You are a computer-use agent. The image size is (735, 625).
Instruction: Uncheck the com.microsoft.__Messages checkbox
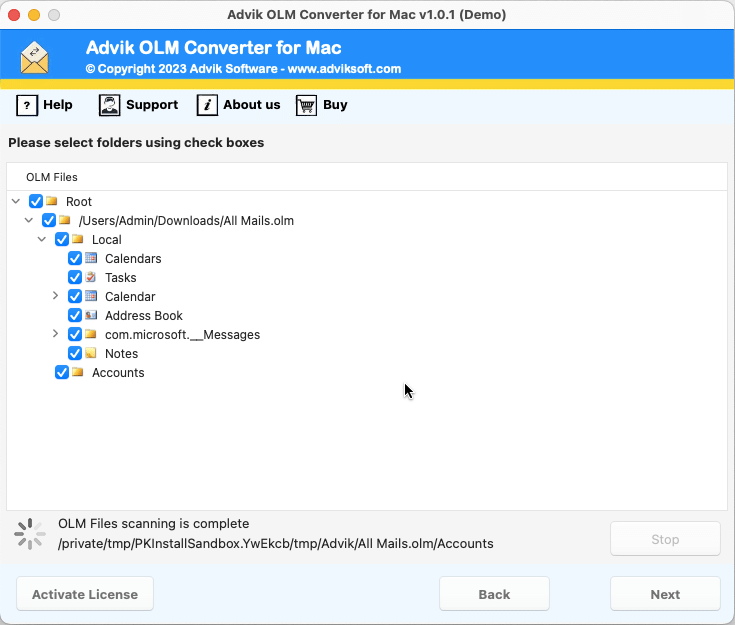[x=75, y=334]
